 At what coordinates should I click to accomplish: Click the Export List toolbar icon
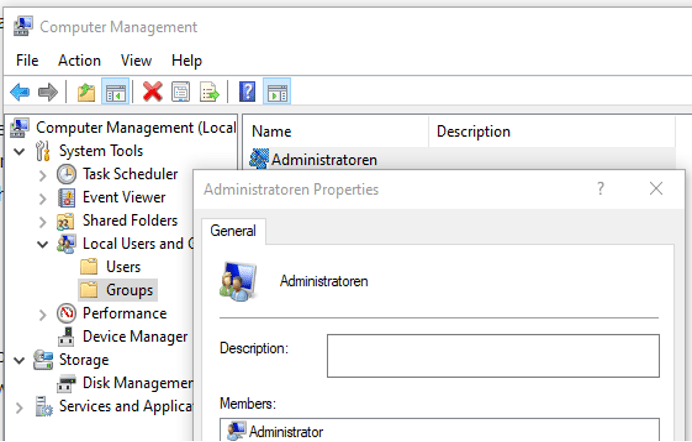[x=209, y=93]
